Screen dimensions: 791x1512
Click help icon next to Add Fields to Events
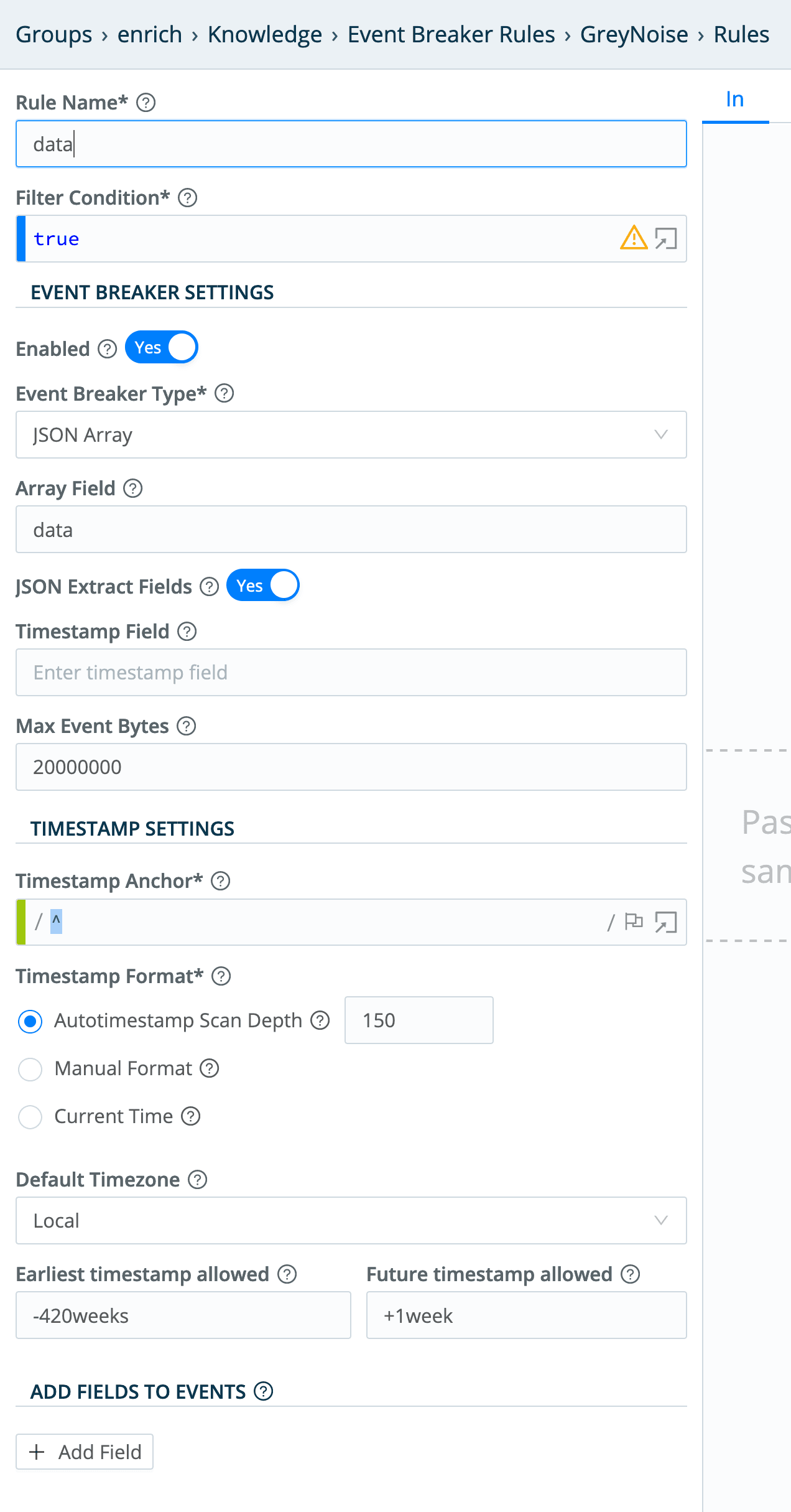click(264, 1391)
